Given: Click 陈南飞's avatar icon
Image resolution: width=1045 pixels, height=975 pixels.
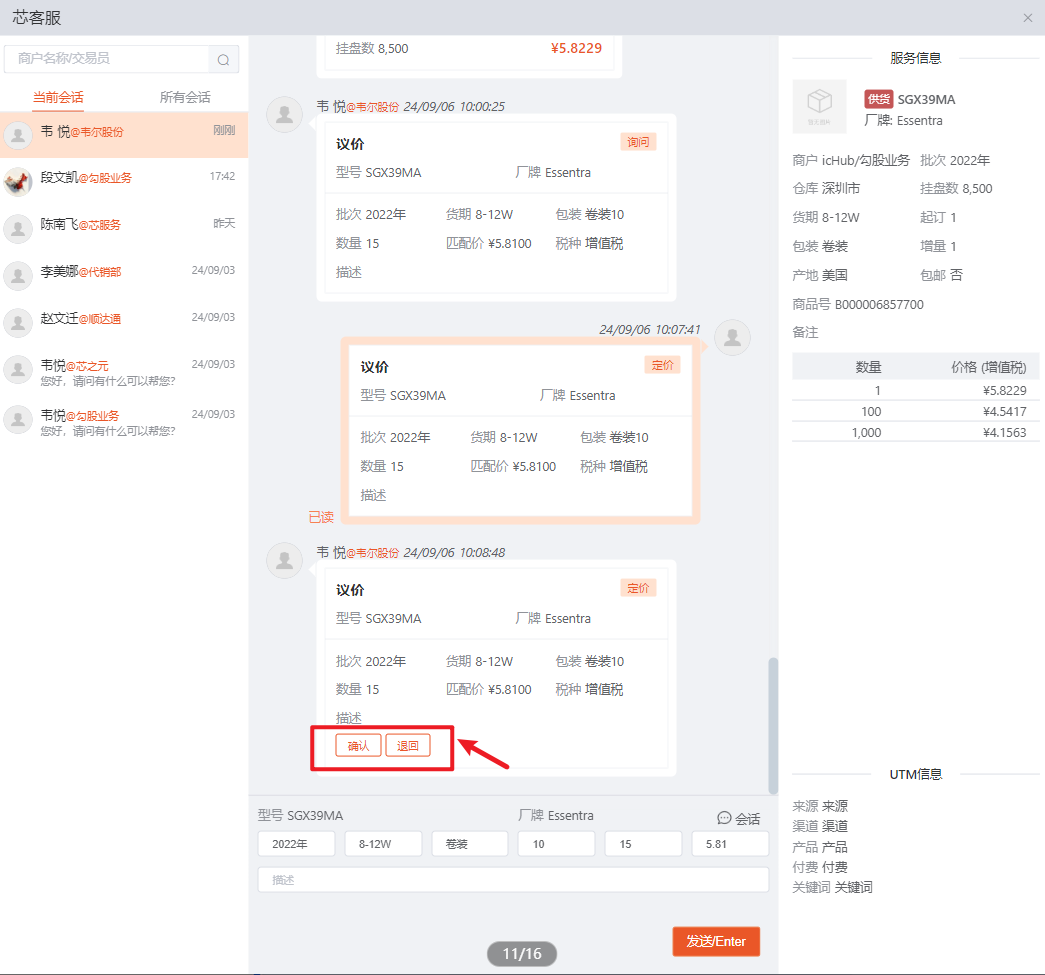Looking at the screenshot, I should click(x=18, y=228).
